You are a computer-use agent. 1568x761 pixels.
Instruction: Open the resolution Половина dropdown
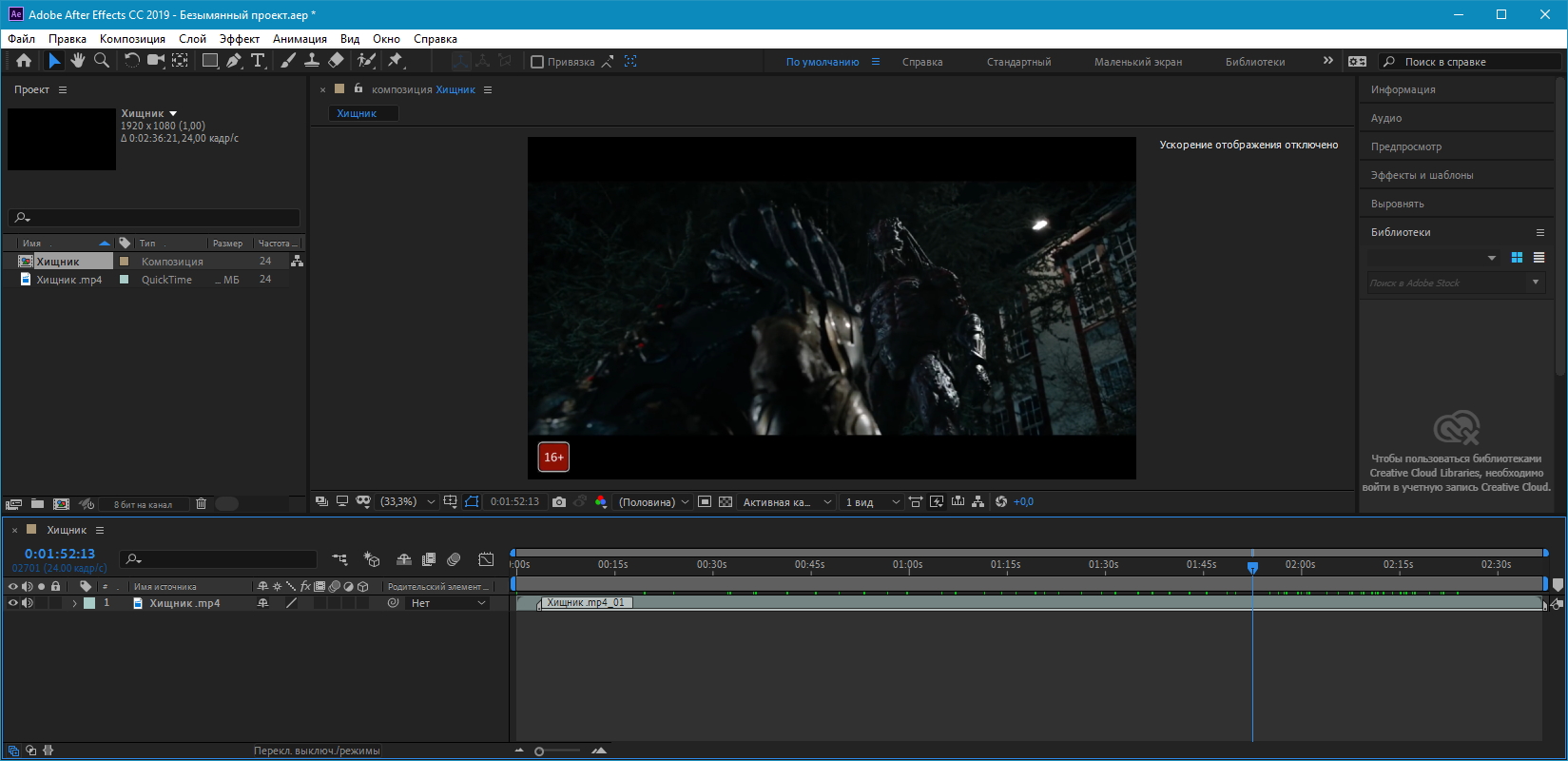654,502
